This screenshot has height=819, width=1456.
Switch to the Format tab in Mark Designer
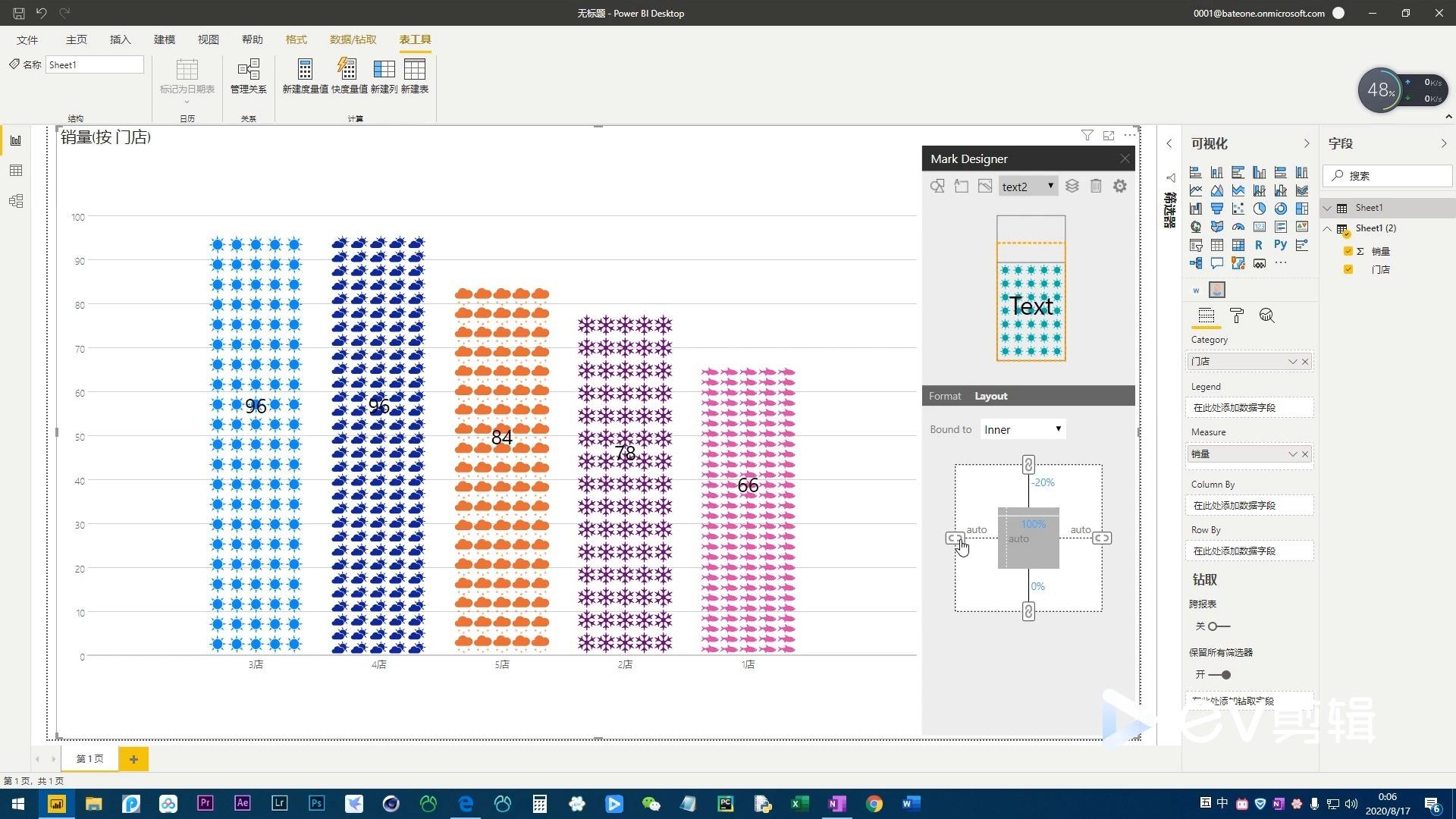click(944, 396)
